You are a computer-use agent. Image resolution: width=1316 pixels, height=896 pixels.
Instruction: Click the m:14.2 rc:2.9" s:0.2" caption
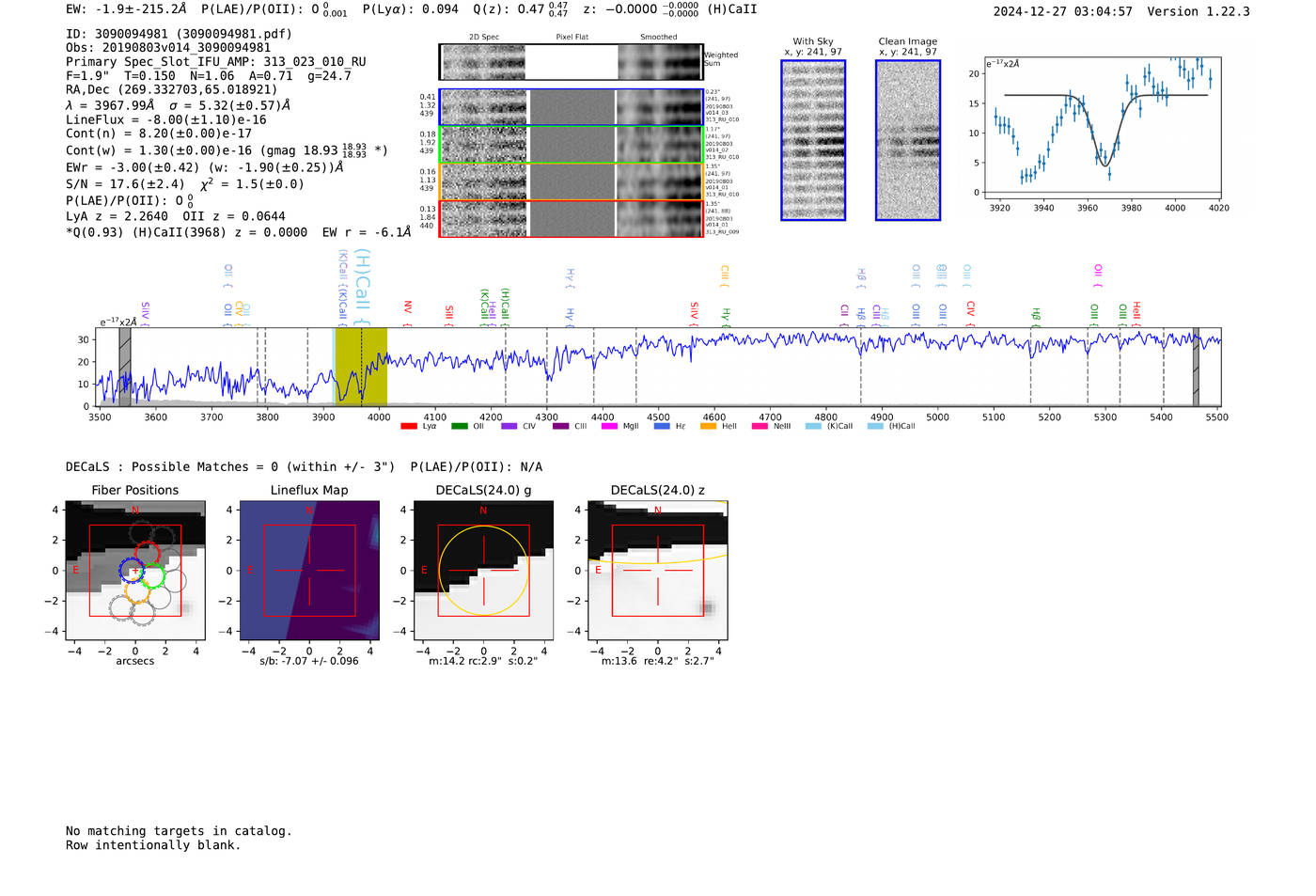tap(483, 661)
